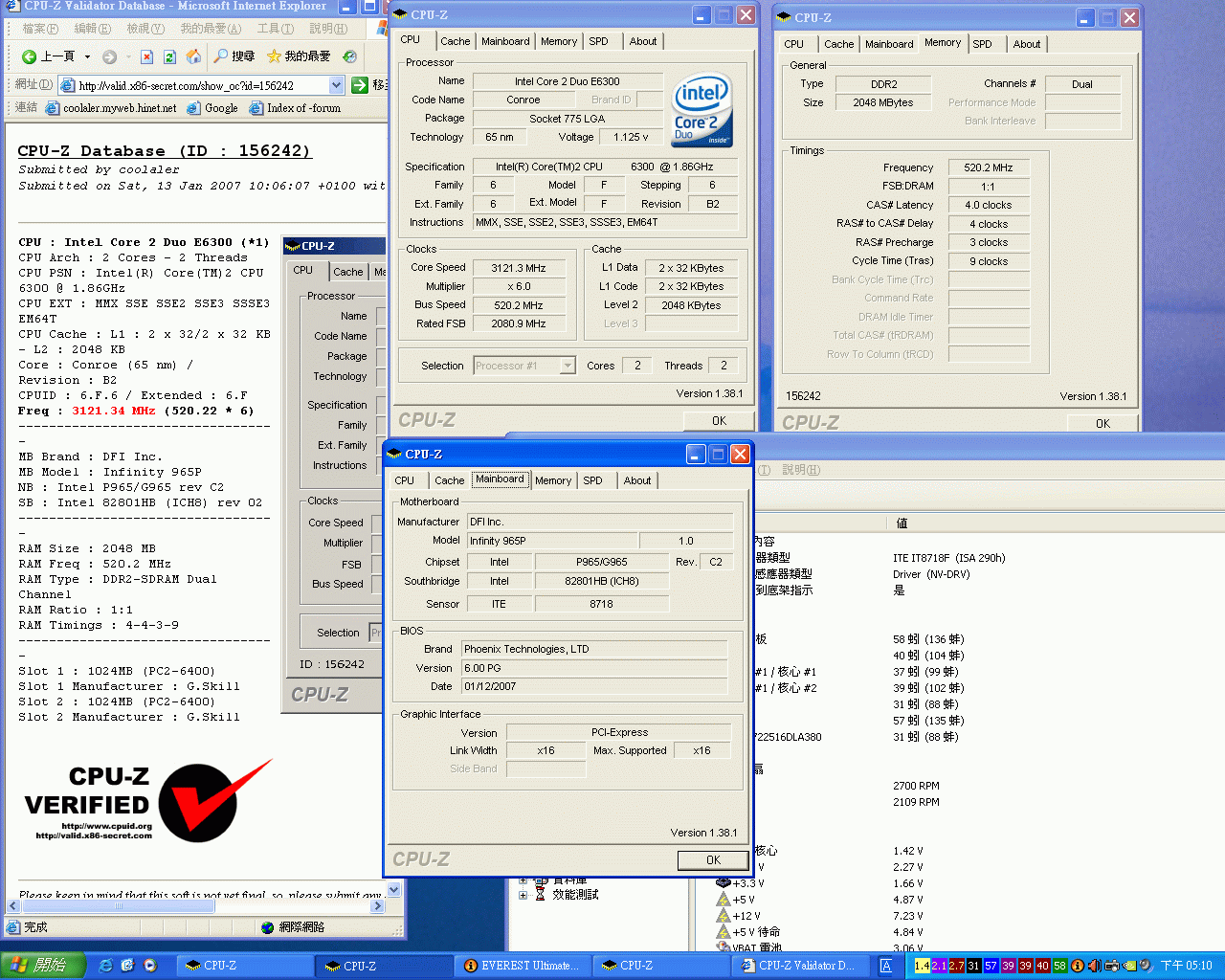Screen dimensions: 1225x980
Task: Click OK in the front Mainboard CPU-Z window
Action: click(713, 860)
